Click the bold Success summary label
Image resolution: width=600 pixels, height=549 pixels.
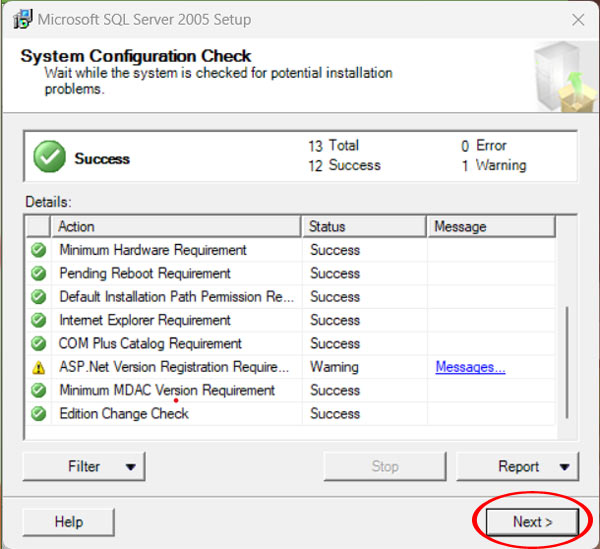tap(102, 158)
